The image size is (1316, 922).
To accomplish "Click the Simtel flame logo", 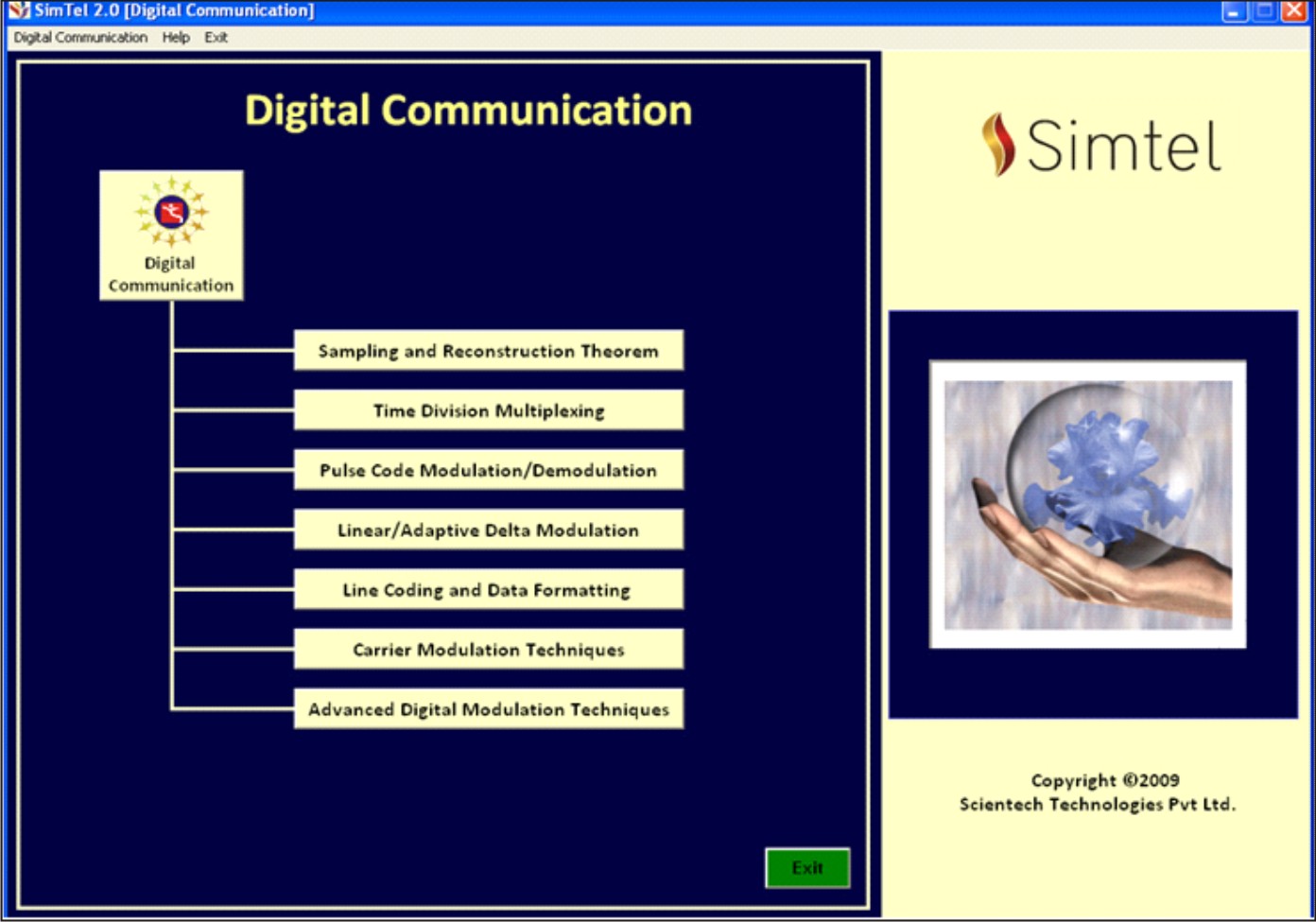I will click(x=997, y=145).
